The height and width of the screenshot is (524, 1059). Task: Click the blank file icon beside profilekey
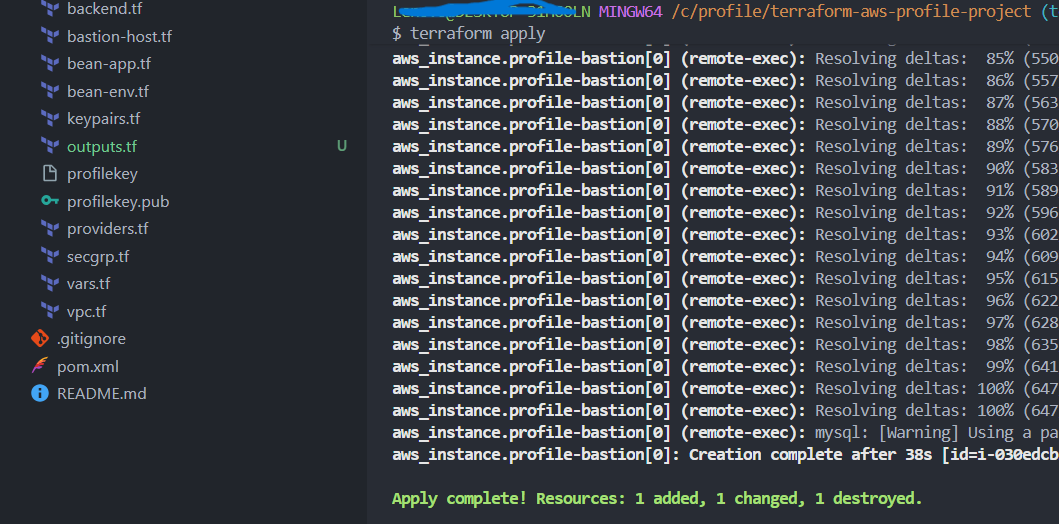(50, 174)
